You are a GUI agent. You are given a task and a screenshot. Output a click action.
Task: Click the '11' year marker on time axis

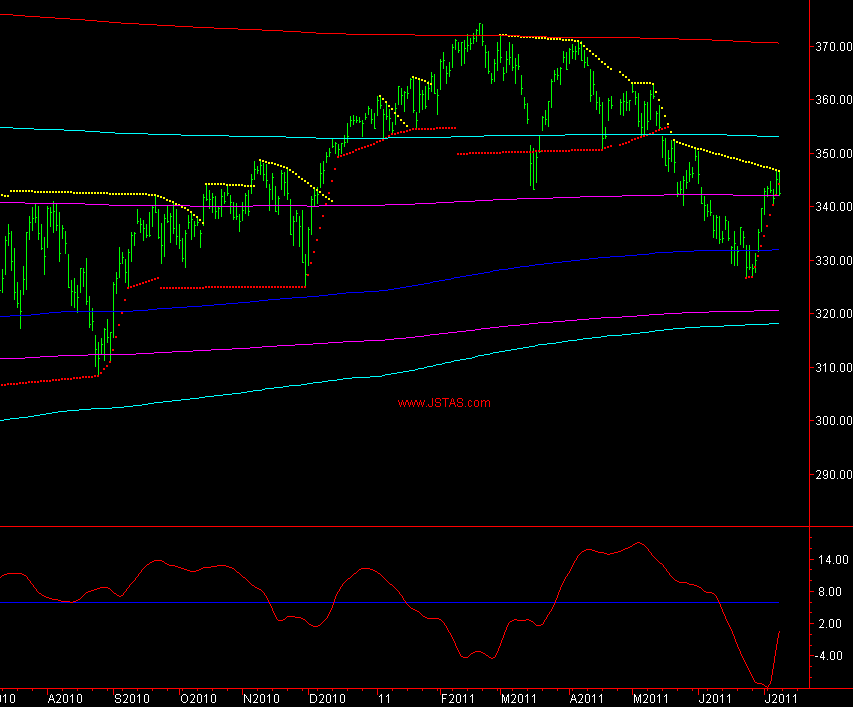click(384, 698)
